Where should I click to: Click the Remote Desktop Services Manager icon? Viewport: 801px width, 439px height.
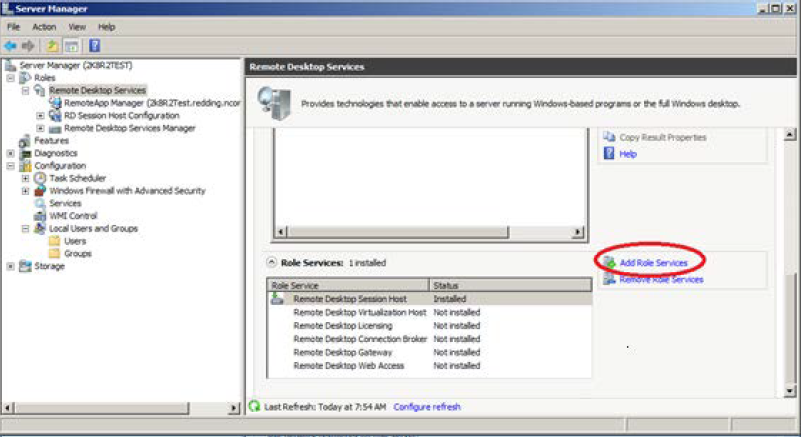pos(55,128)
